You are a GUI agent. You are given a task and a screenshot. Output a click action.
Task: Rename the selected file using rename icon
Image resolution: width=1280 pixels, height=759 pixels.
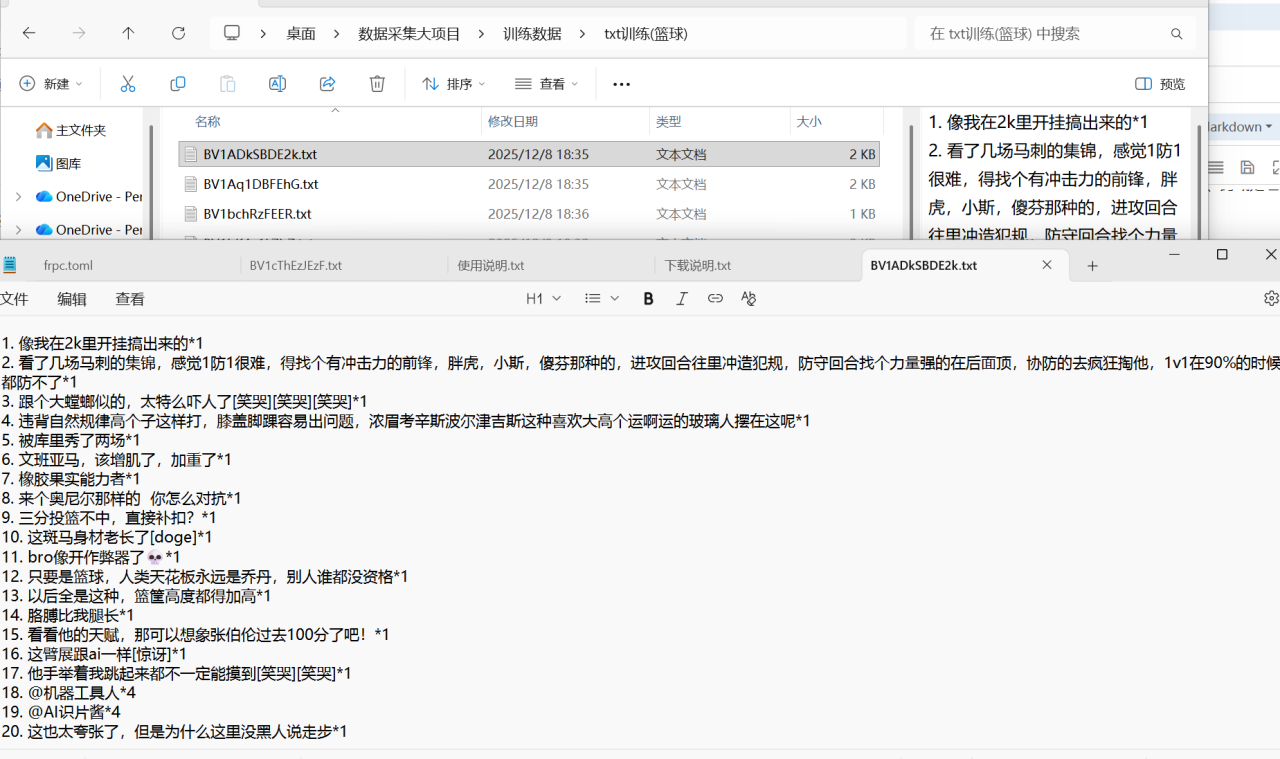(x=277, y=84)
